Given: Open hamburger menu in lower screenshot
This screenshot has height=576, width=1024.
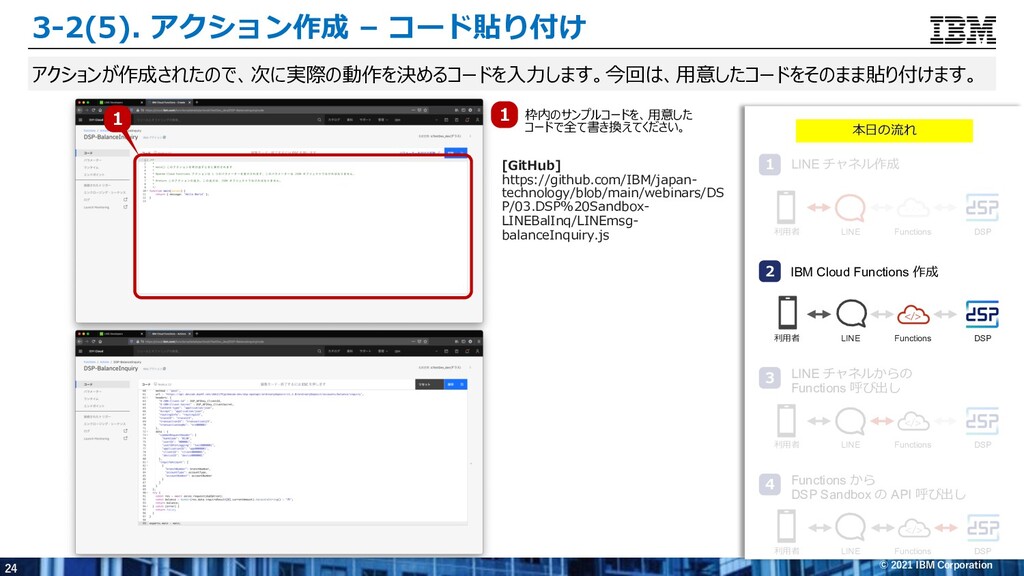Looking at the screenshot, I should pyautogui.click(x=80, y=351).
